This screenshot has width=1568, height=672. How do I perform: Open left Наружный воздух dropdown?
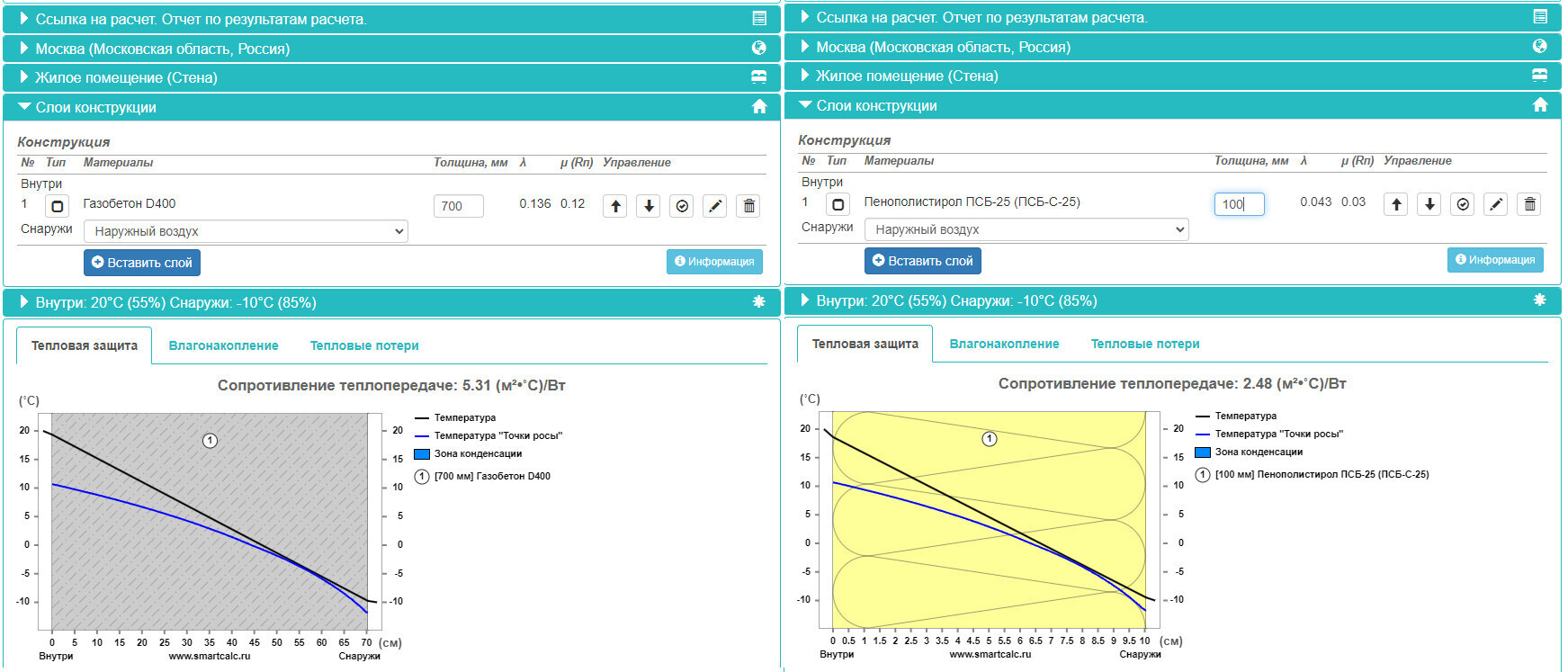point(246,231)
